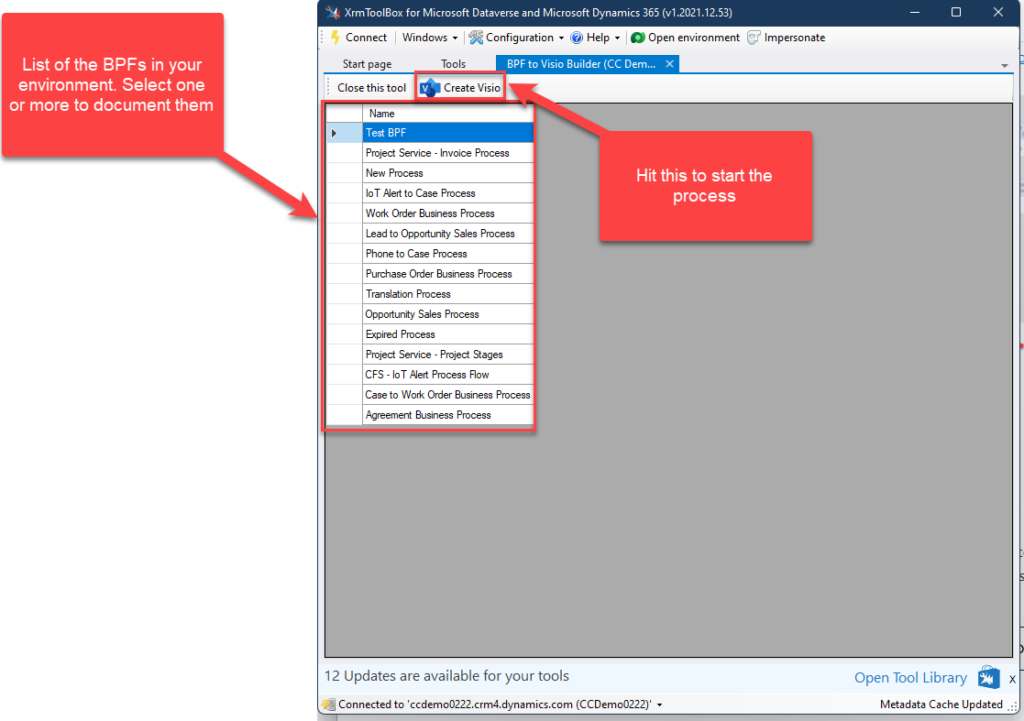Screen dimensions: 1024x721
Task: Minimize the XrmToolBox window
Action: 915,12
